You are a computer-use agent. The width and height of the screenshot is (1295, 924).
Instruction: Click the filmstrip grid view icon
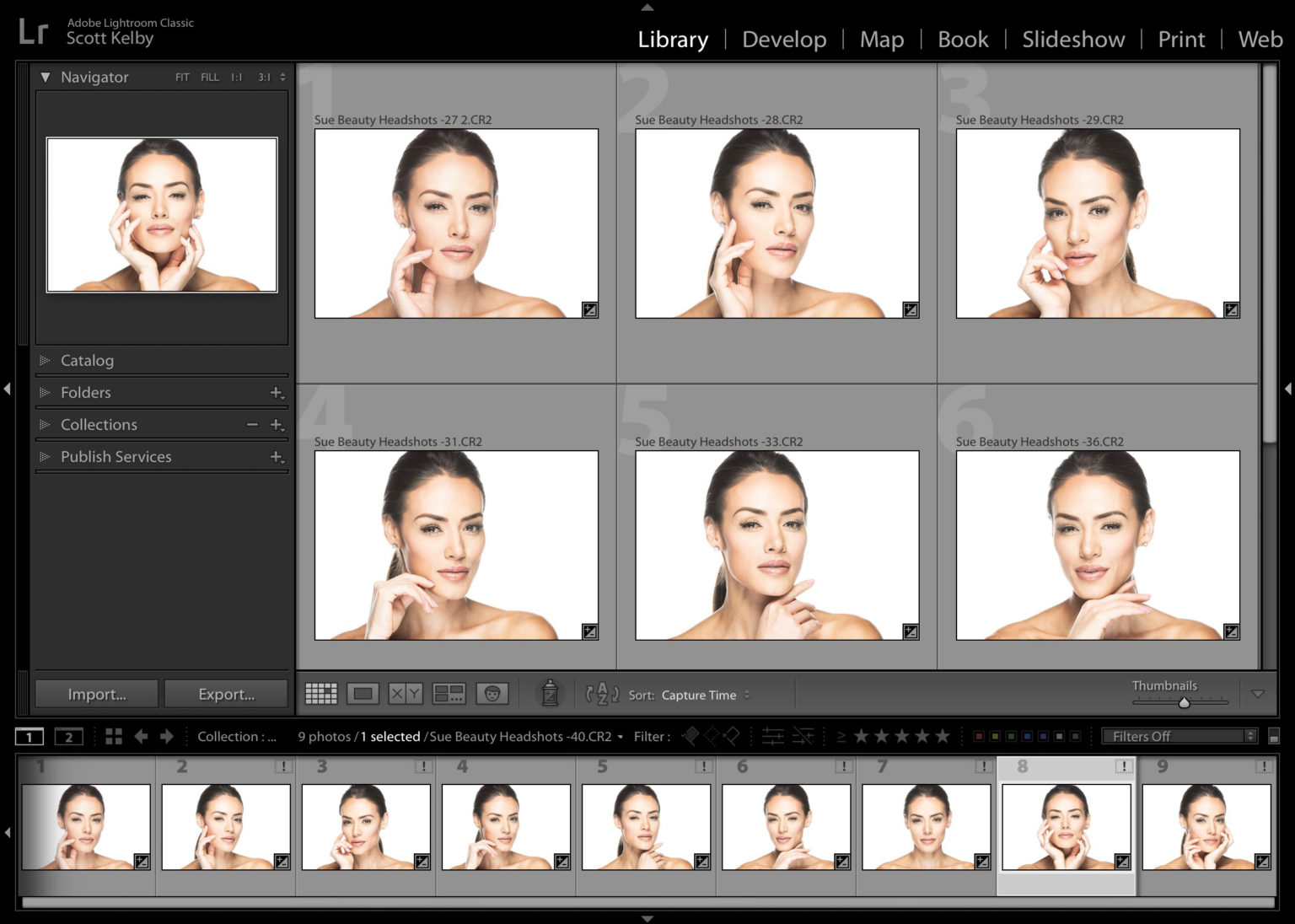pos(114,736)
